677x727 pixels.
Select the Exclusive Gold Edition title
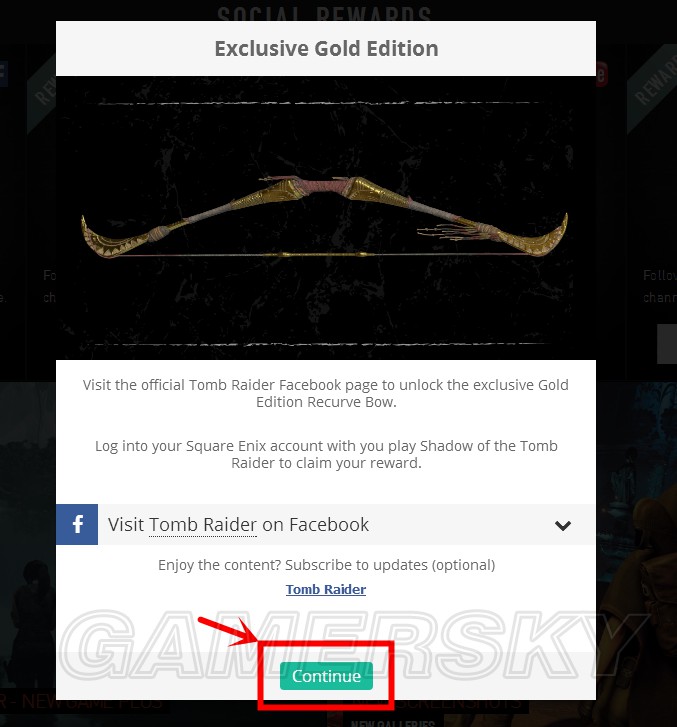click(x=326, y=48)
